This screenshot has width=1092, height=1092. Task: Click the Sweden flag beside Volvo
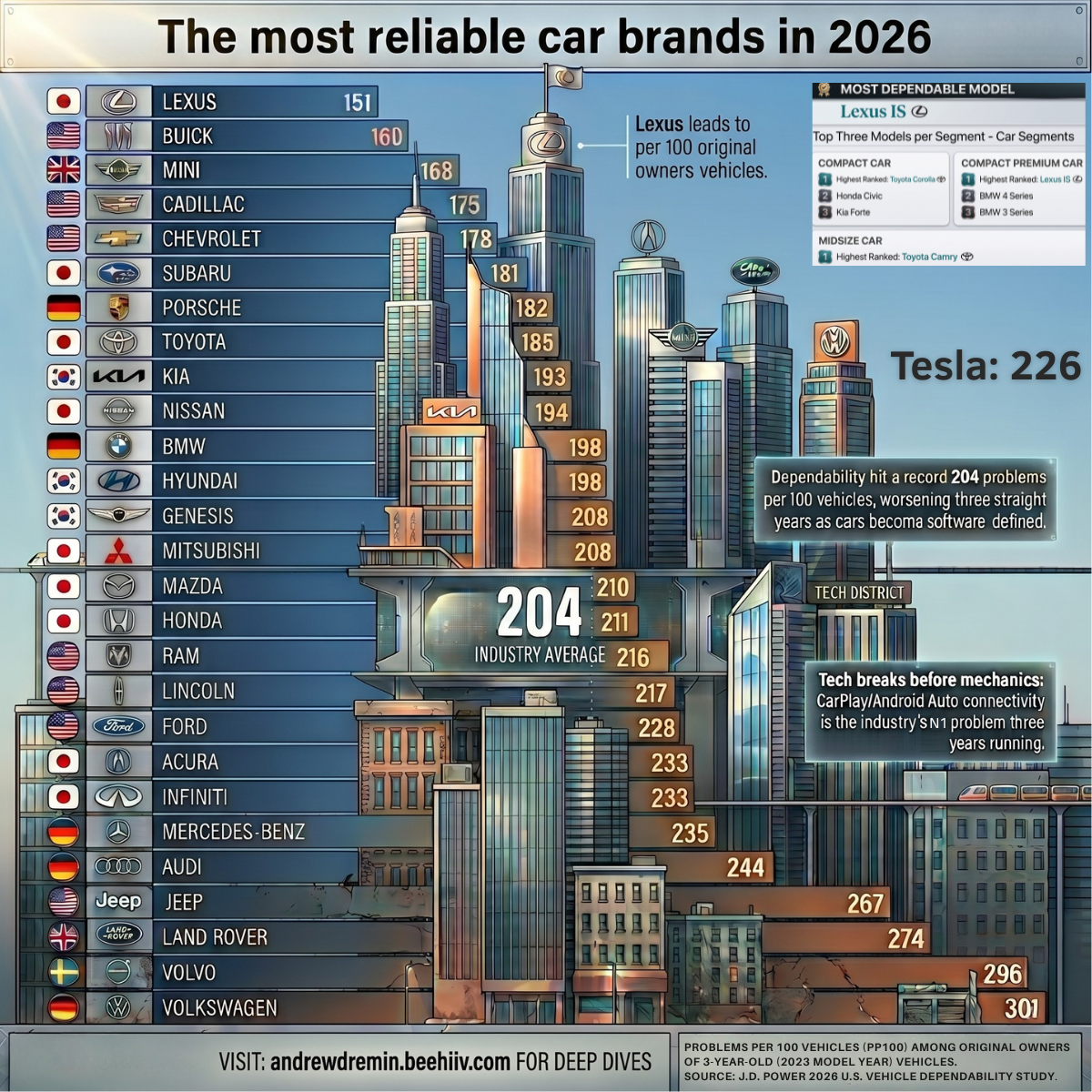click(64, 972)
